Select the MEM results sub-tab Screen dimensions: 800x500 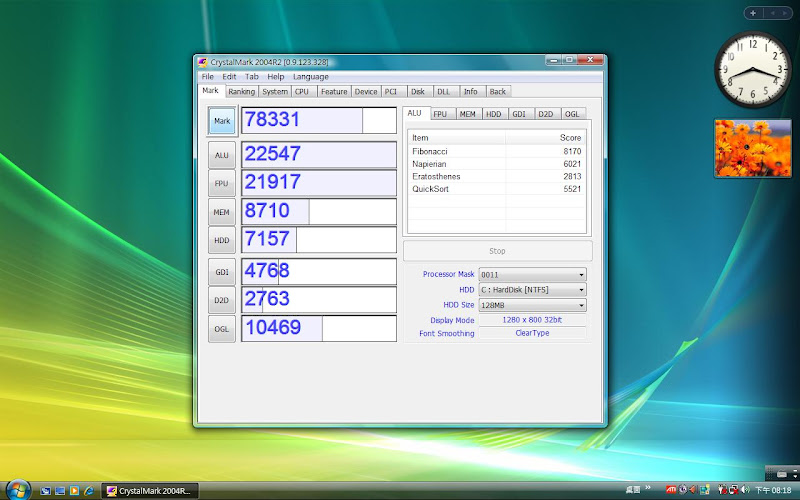pyautogui.click(x=468, y=114)
